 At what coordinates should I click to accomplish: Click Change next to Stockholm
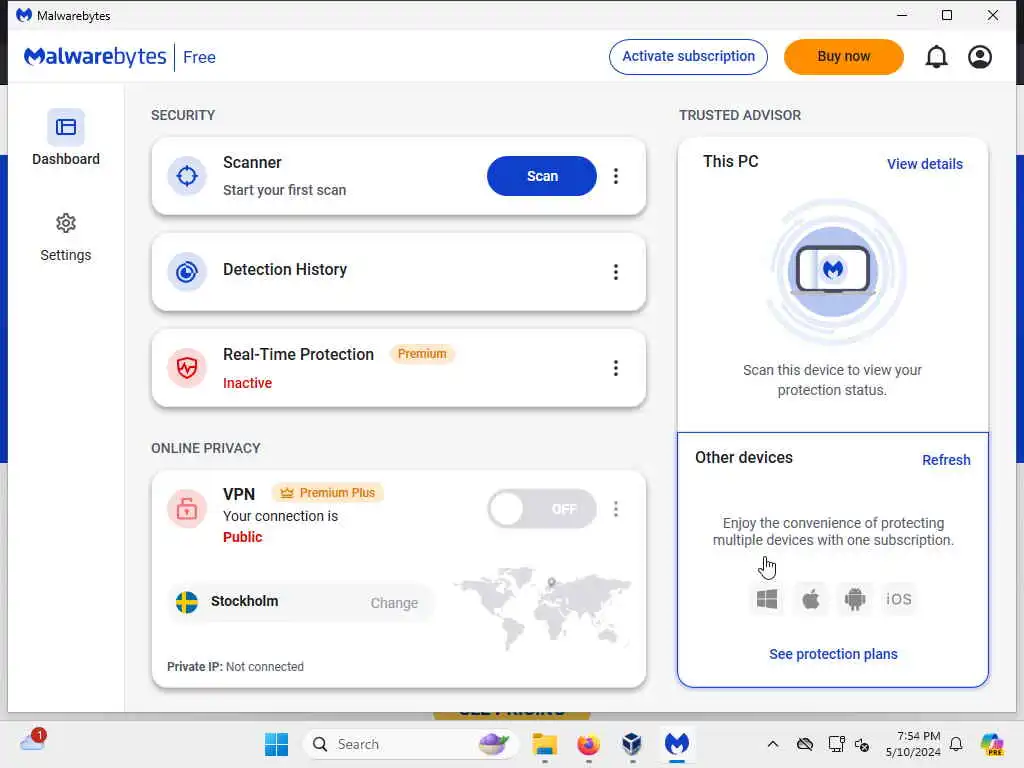click(x=394, y=603)
